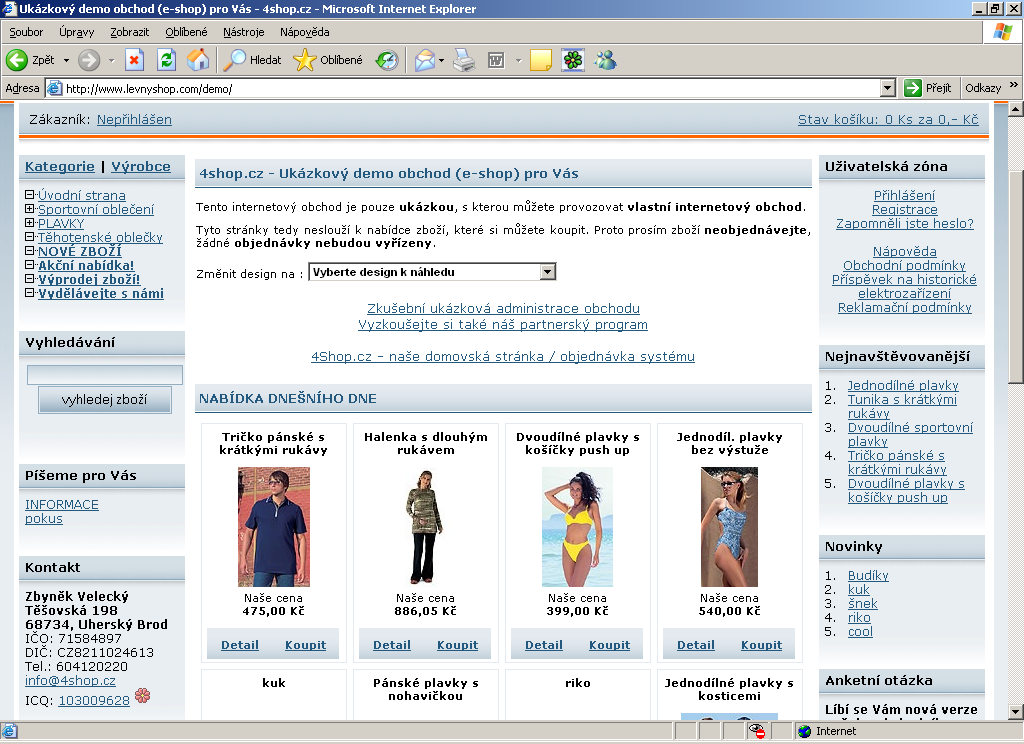The height and width of the screenshot is (744, 1024).
Task: Go to the home page via house icon
Action: pyautogui.click(x=198, y=60)
